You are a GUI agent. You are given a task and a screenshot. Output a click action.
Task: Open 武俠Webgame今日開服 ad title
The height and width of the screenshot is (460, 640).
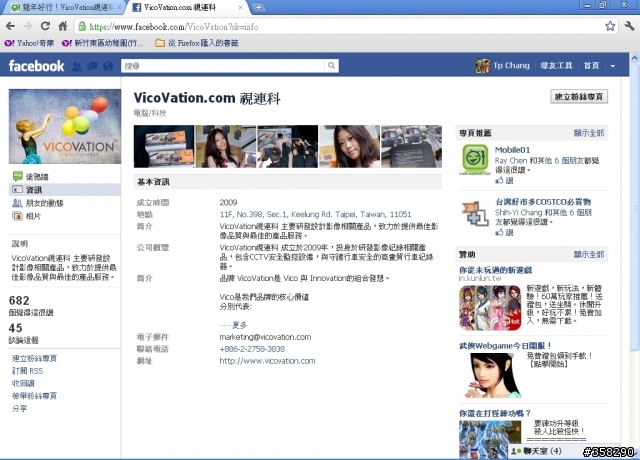(x=505, y=346)
